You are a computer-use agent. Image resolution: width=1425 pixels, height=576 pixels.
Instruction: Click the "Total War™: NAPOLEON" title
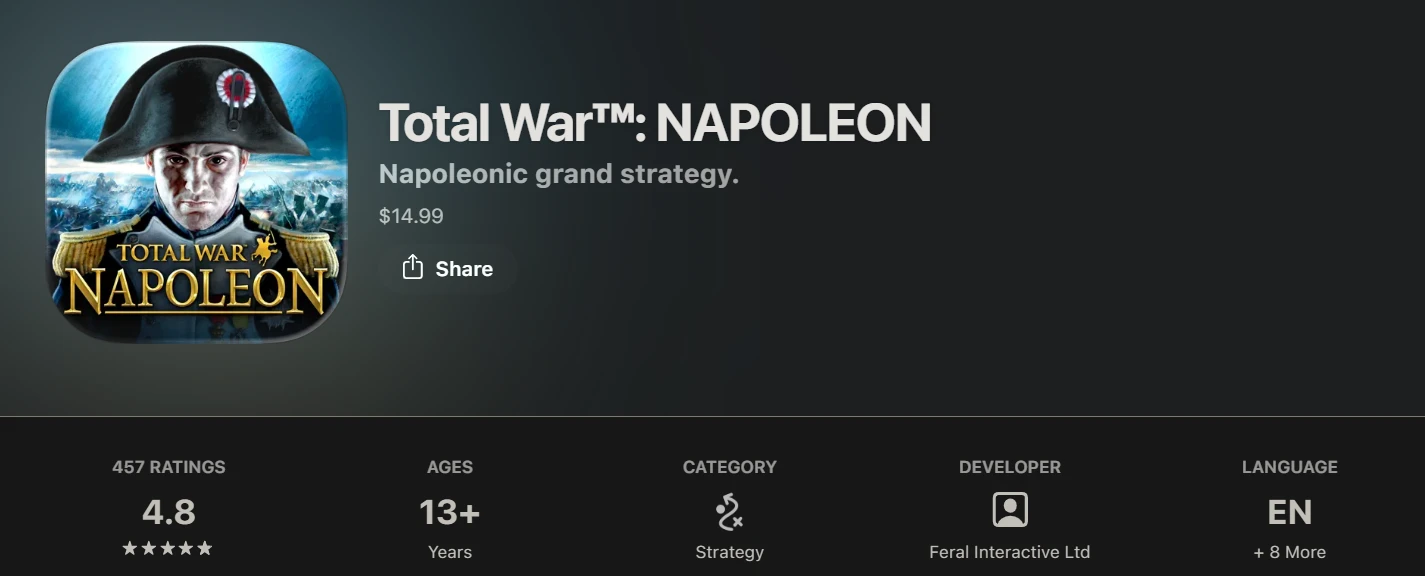655,123
